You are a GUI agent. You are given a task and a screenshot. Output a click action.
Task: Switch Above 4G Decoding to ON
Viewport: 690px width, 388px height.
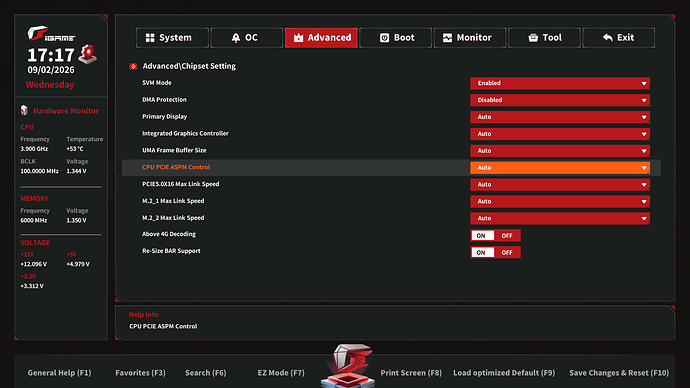(x=482, y=235)
